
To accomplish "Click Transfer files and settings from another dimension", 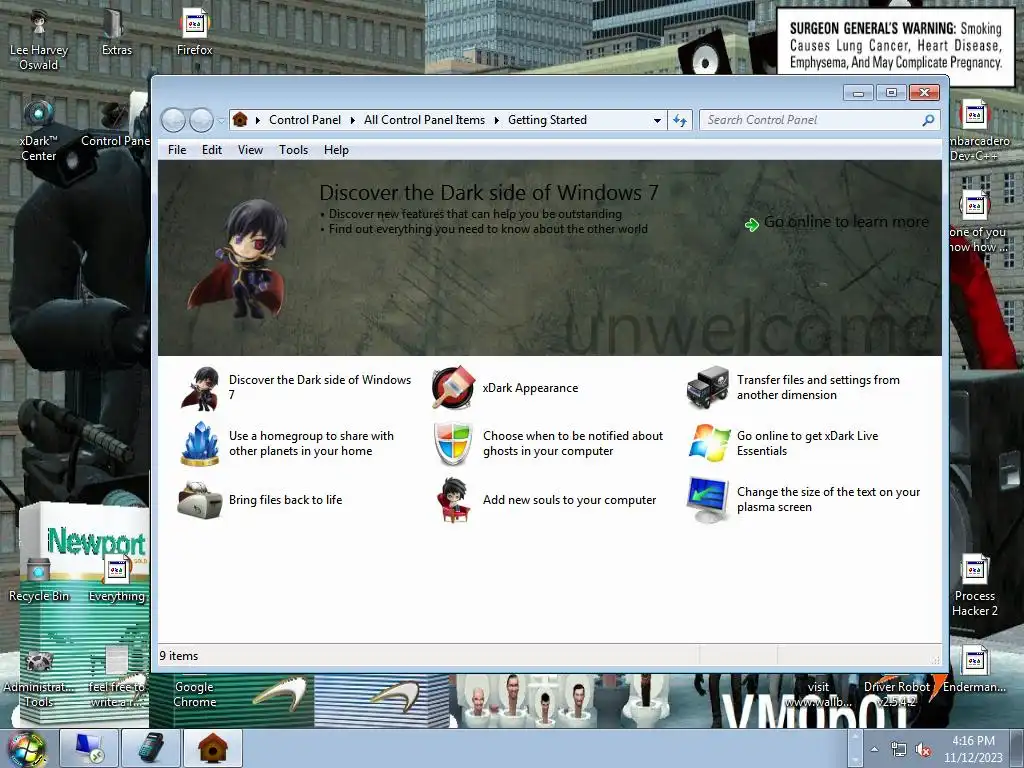I will pos(818,387).
